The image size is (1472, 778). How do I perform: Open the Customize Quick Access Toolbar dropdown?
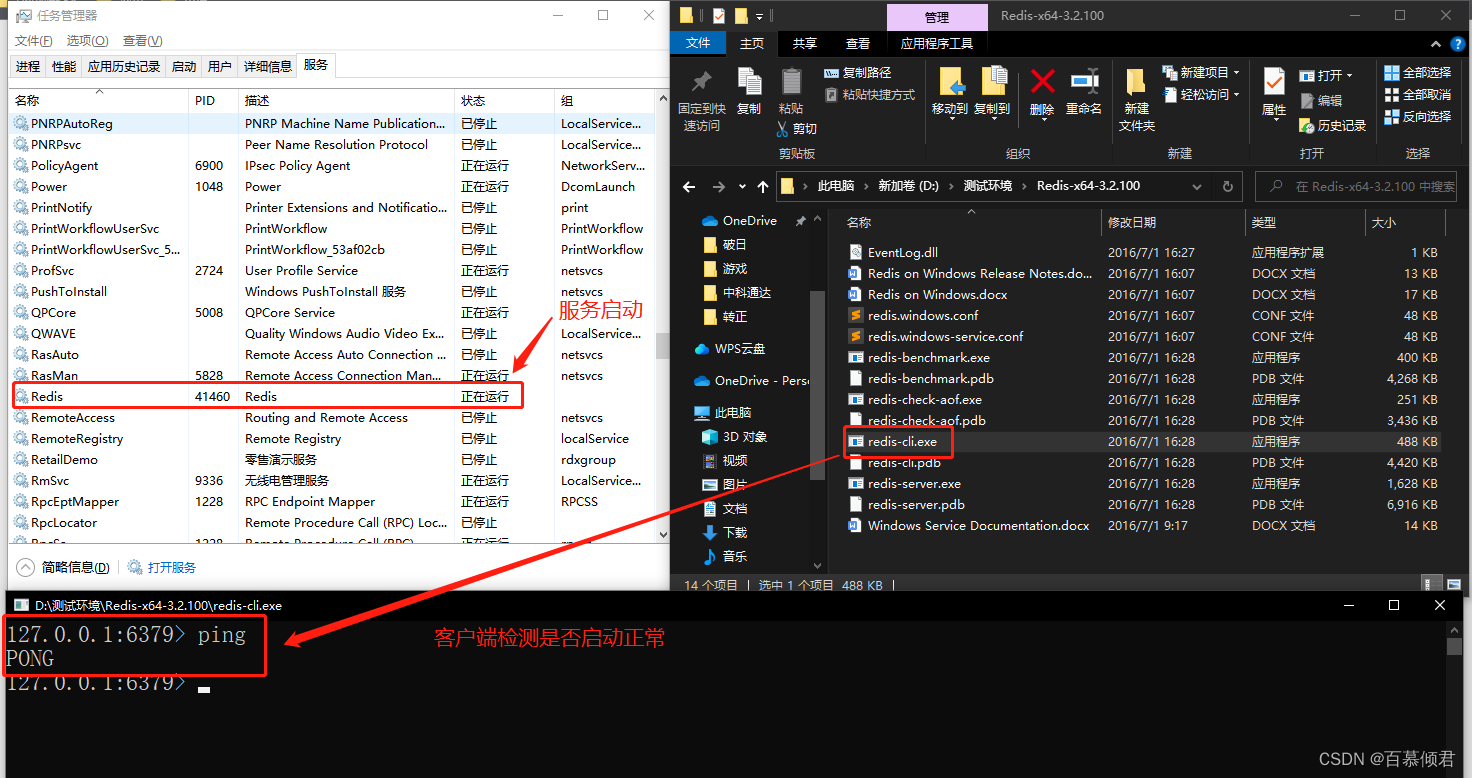pos(760,16)
